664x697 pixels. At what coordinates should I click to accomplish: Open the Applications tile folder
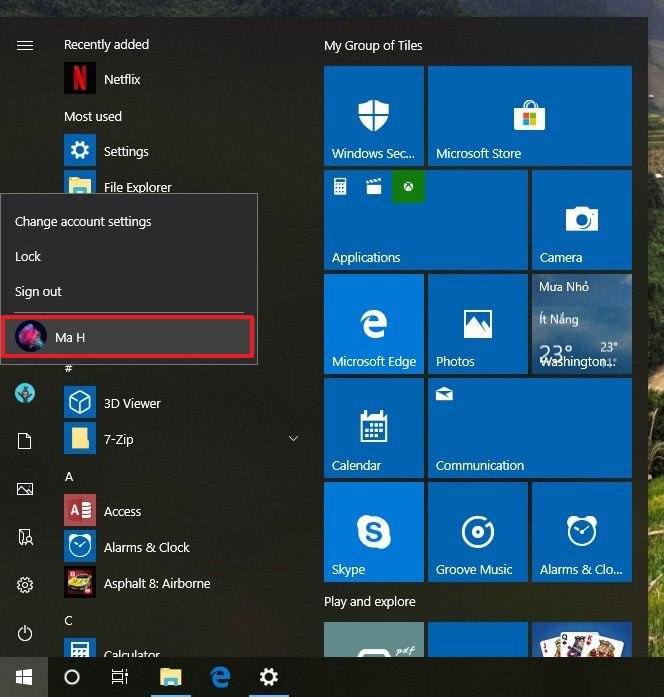click(426, 220)
